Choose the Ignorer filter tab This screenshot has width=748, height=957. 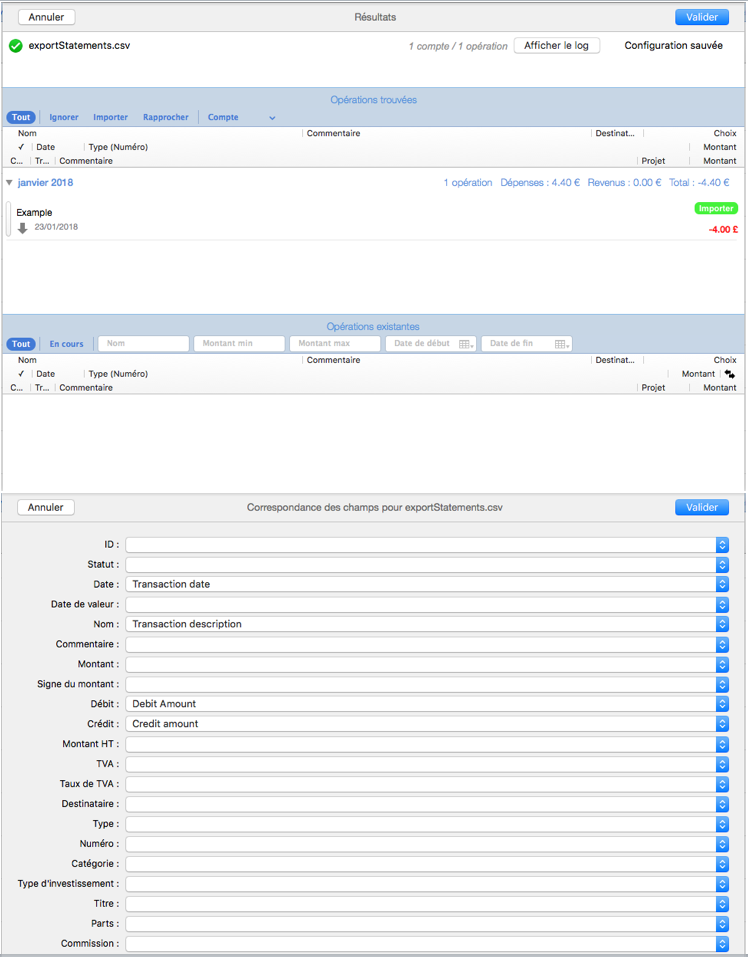[64, 117]
